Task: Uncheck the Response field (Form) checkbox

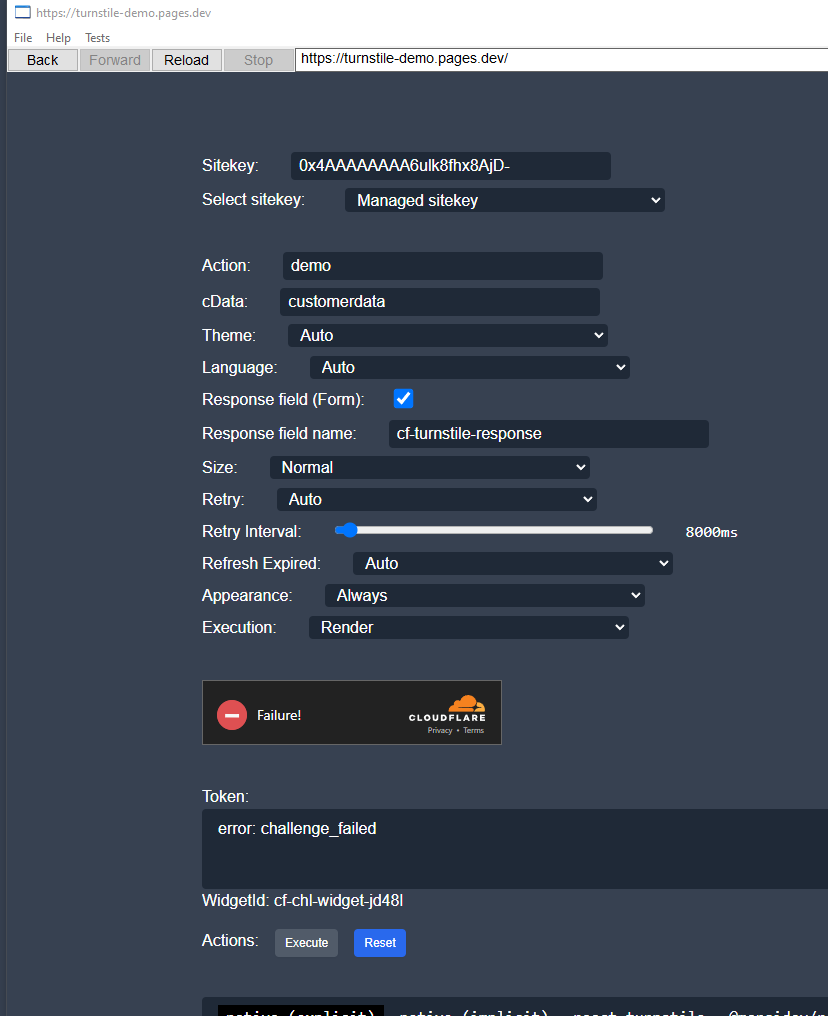Action: (x=403, y=398)
